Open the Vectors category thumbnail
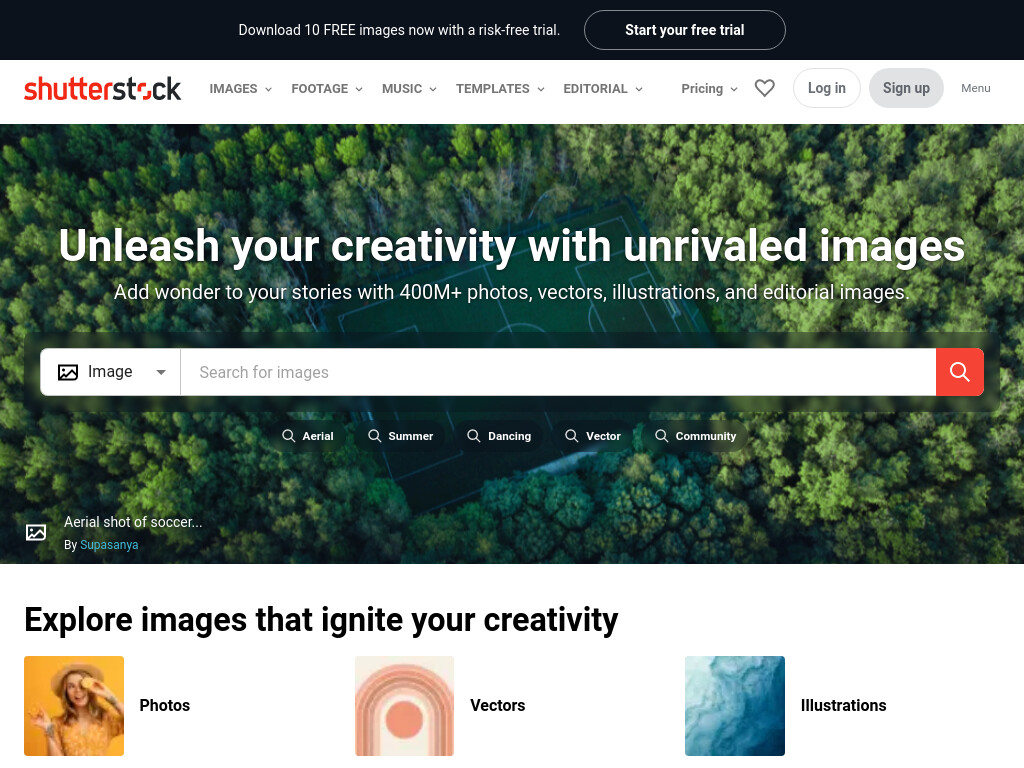Viewport: 1024px width, 768px height. pos(404,706)
